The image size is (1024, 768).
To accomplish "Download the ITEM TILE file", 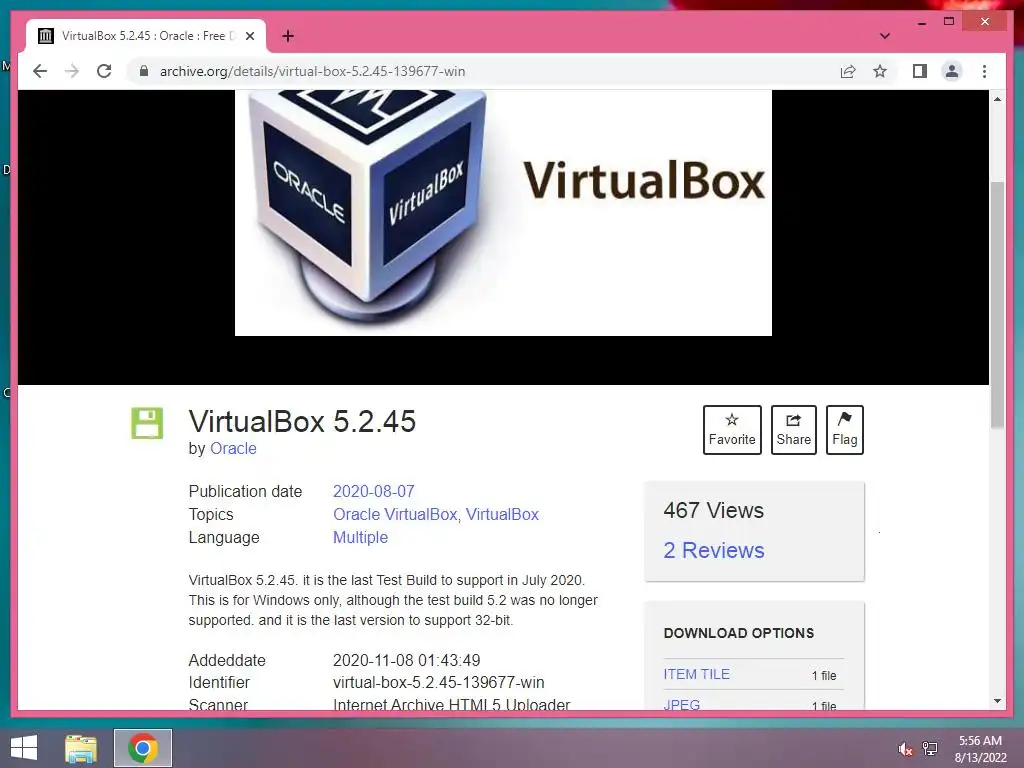I will [697, 674].
